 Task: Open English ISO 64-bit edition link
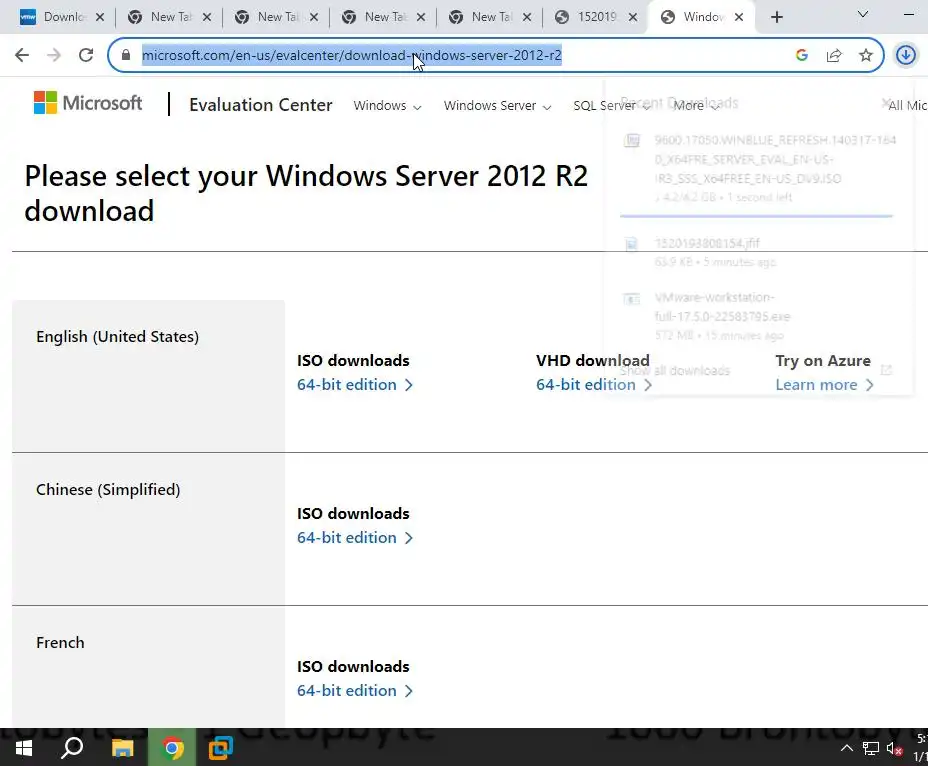tap(355, 385)
